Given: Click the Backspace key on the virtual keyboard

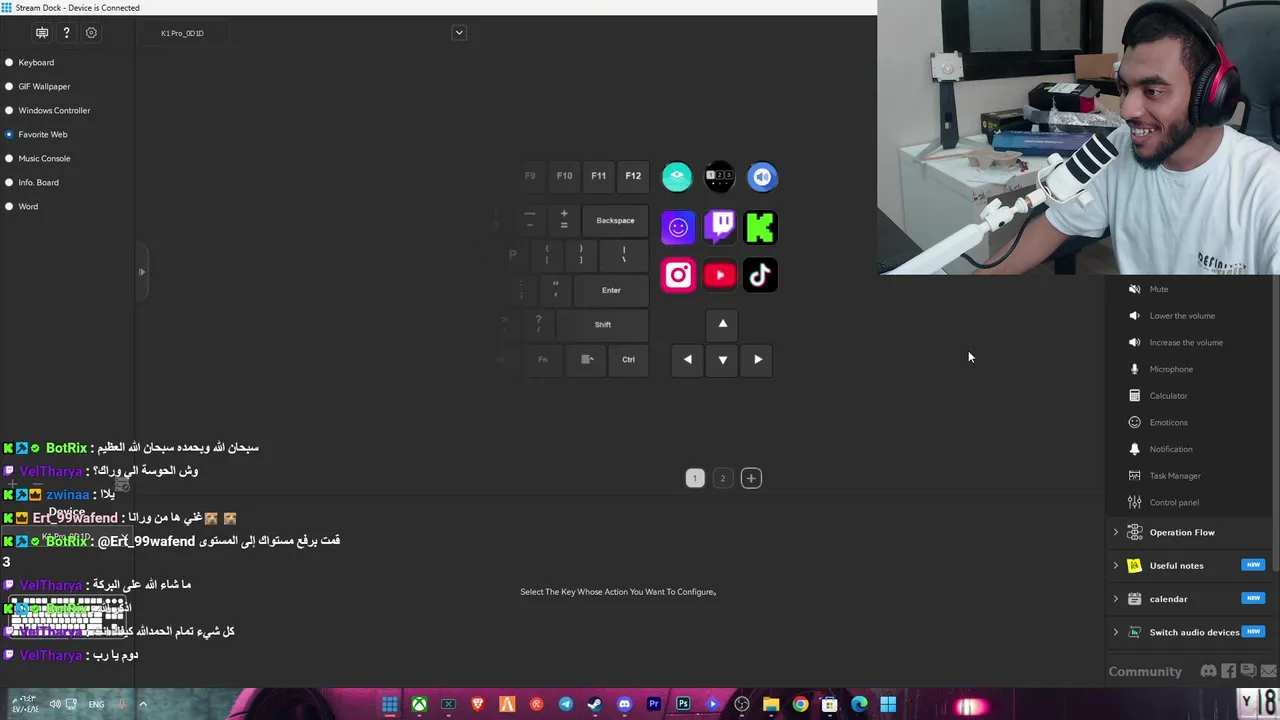Looking at the screenshot, I should (x=615, y=221).
